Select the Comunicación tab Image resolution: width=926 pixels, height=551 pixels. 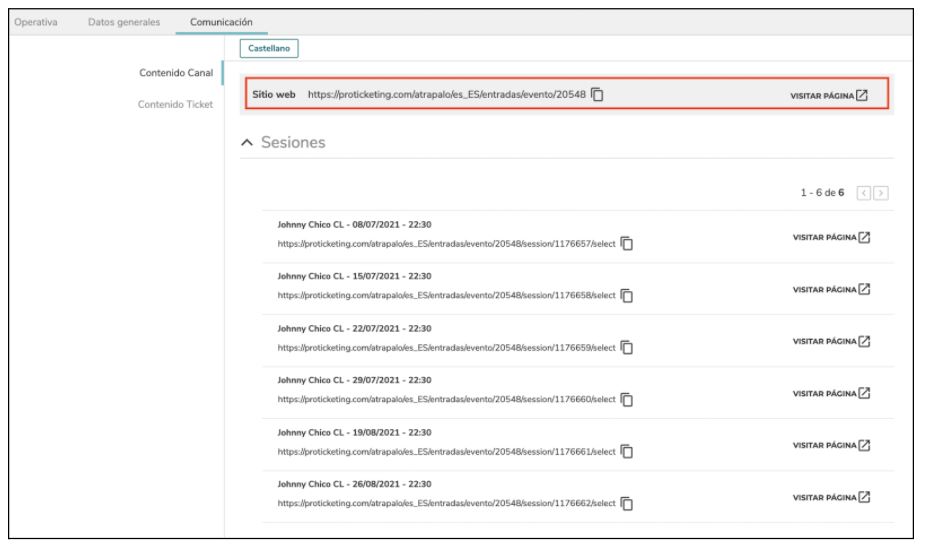tap(221, 22)
